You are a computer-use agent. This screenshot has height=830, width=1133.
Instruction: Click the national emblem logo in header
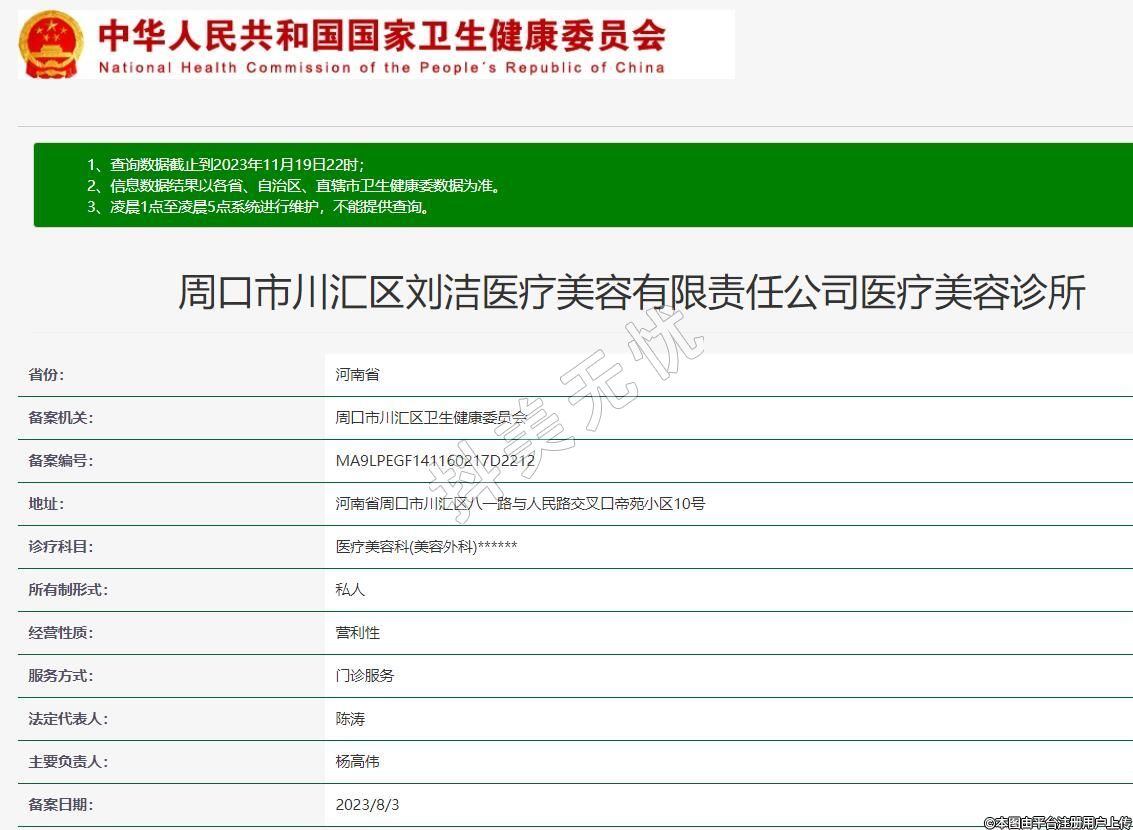51,44
